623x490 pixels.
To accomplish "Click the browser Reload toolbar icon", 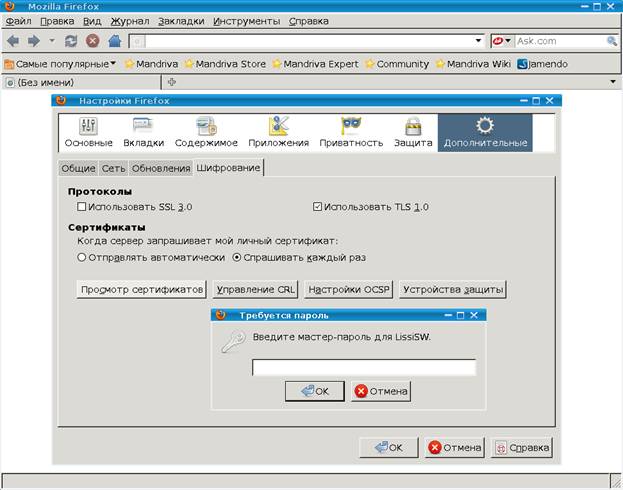I will [71, 41].
